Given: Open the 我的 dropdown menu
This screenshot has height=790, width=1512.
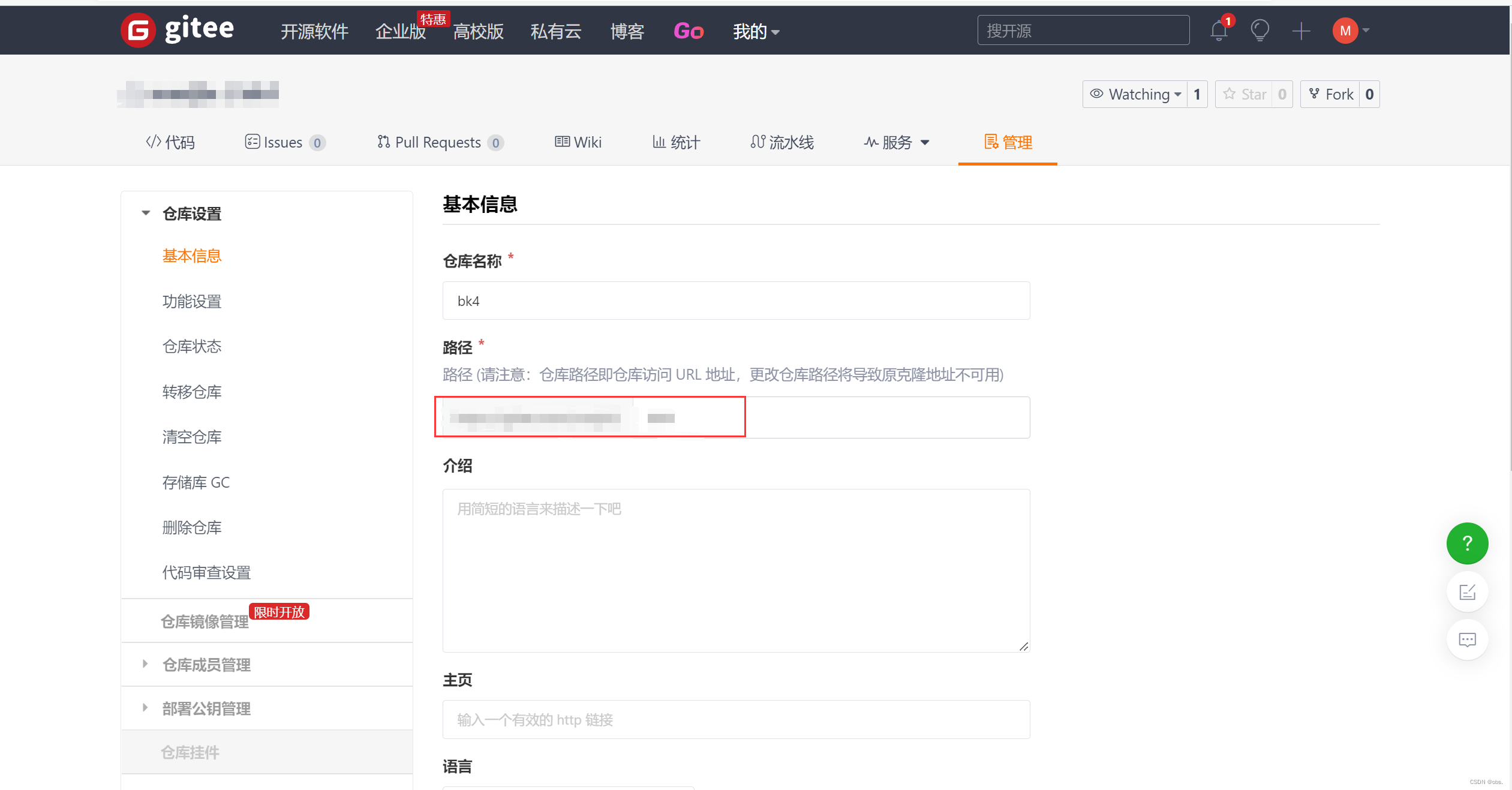Looking at the screenshot, I should click(754, 30).
